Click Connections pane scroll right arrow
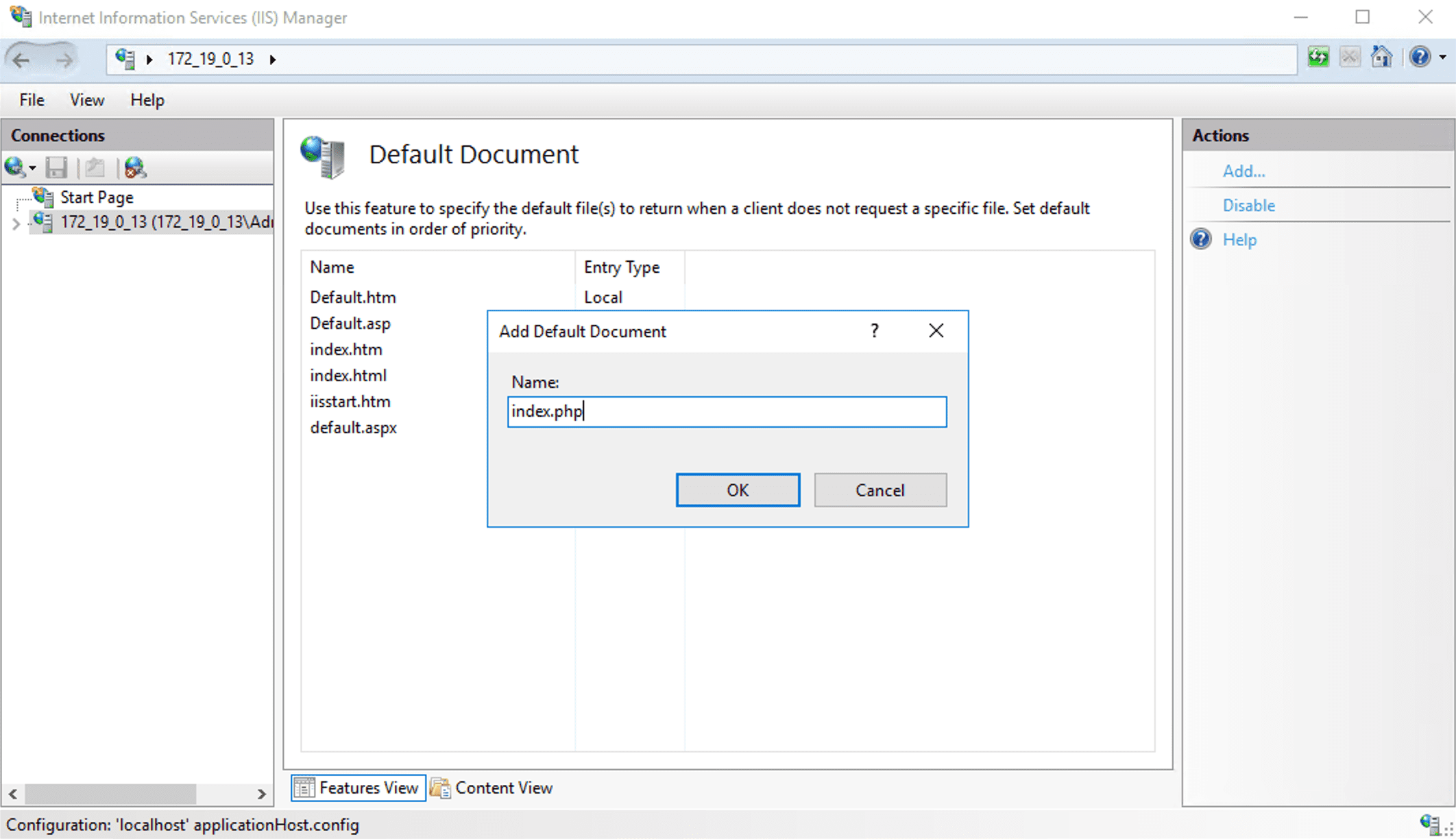 coord(261,794)
